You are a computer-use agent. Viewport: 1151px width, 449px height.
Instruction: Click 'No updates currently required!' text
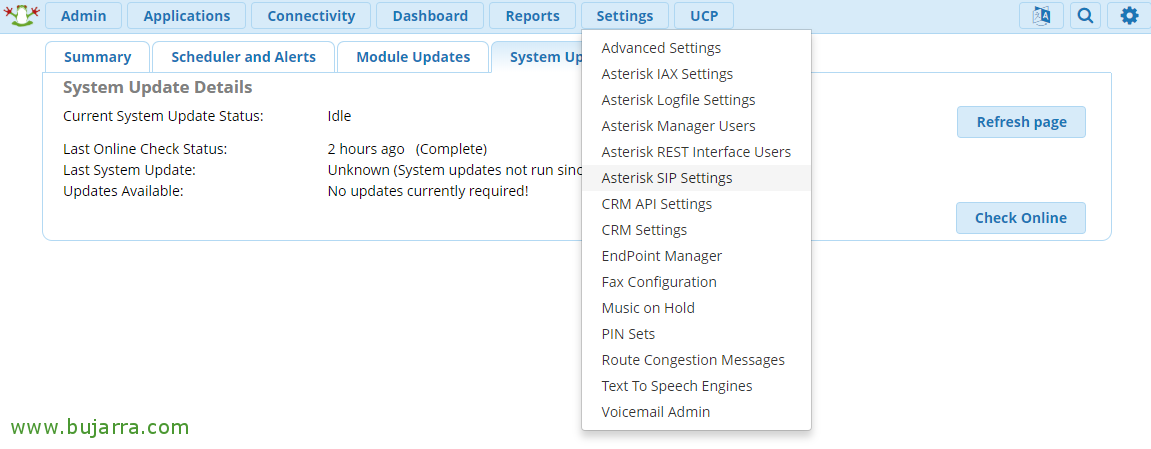tap(428, 191)
